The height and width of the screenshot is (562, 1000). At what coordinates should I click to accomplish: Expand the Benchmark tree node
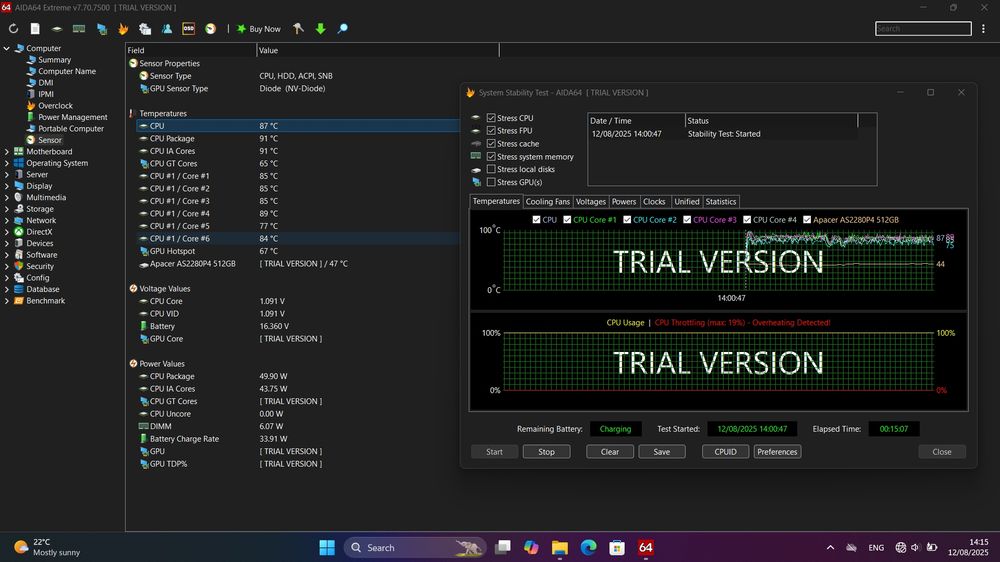point(7,301)
